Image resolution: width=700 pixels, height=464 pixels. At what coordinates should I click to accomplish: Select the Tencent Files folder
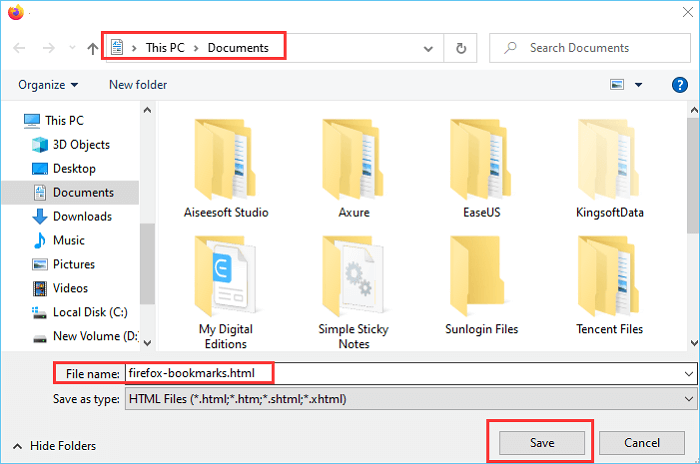point(609,286)
